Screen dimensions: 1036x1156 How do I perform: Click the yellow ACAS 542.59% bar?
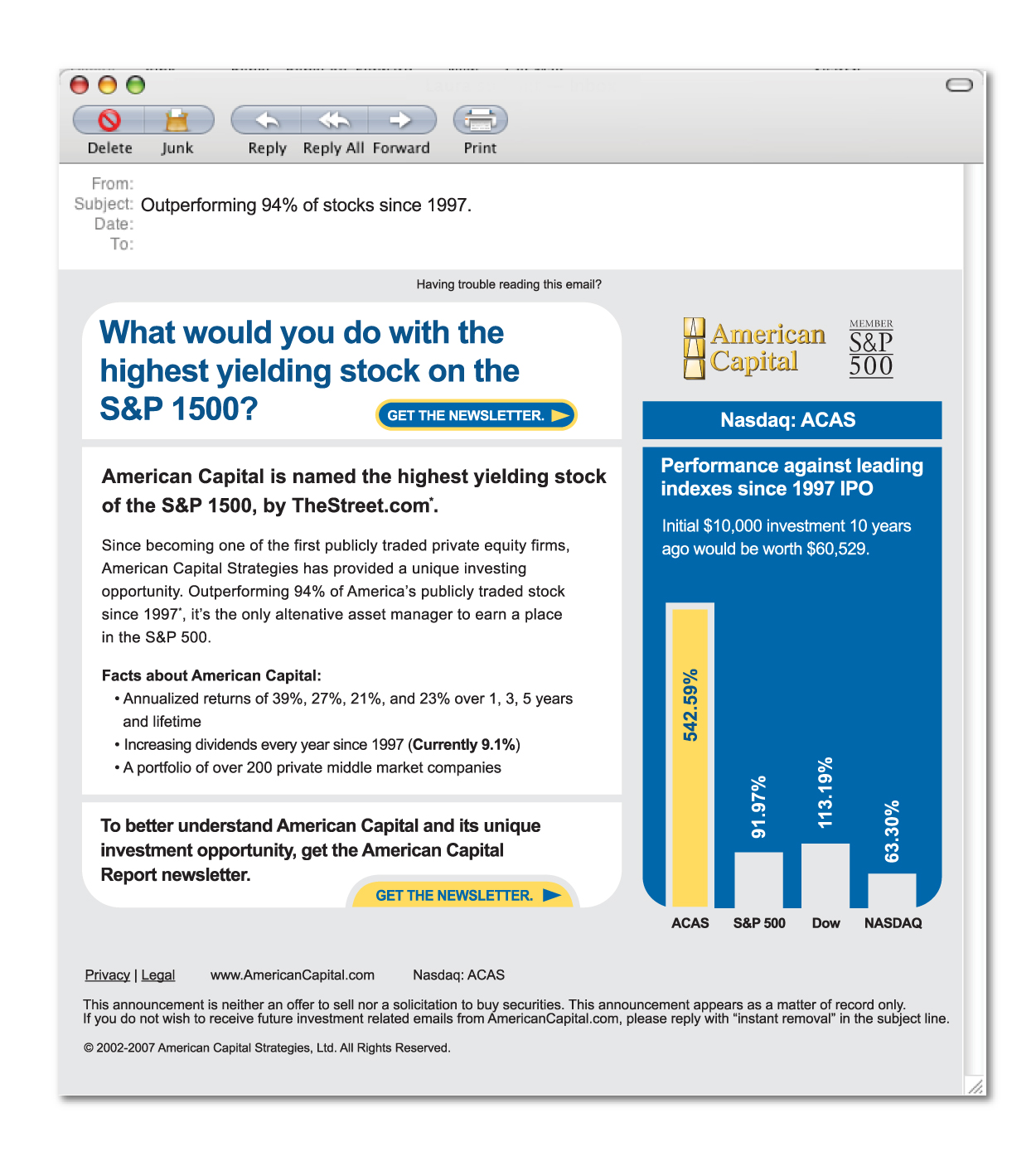pos(690,757)
